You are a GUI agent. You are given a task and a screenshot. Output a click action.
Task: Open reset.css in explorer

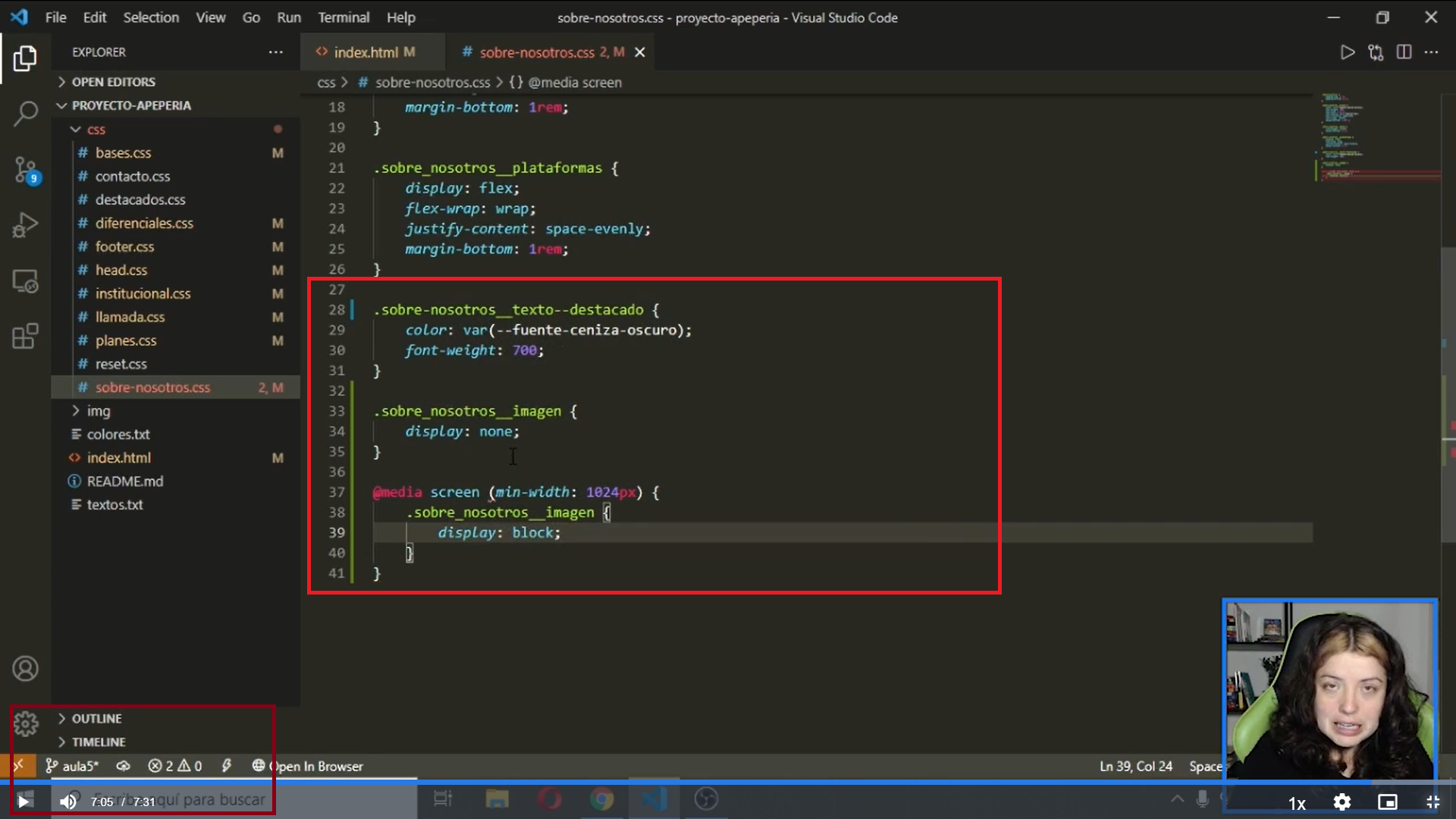[x=174, y=365]
